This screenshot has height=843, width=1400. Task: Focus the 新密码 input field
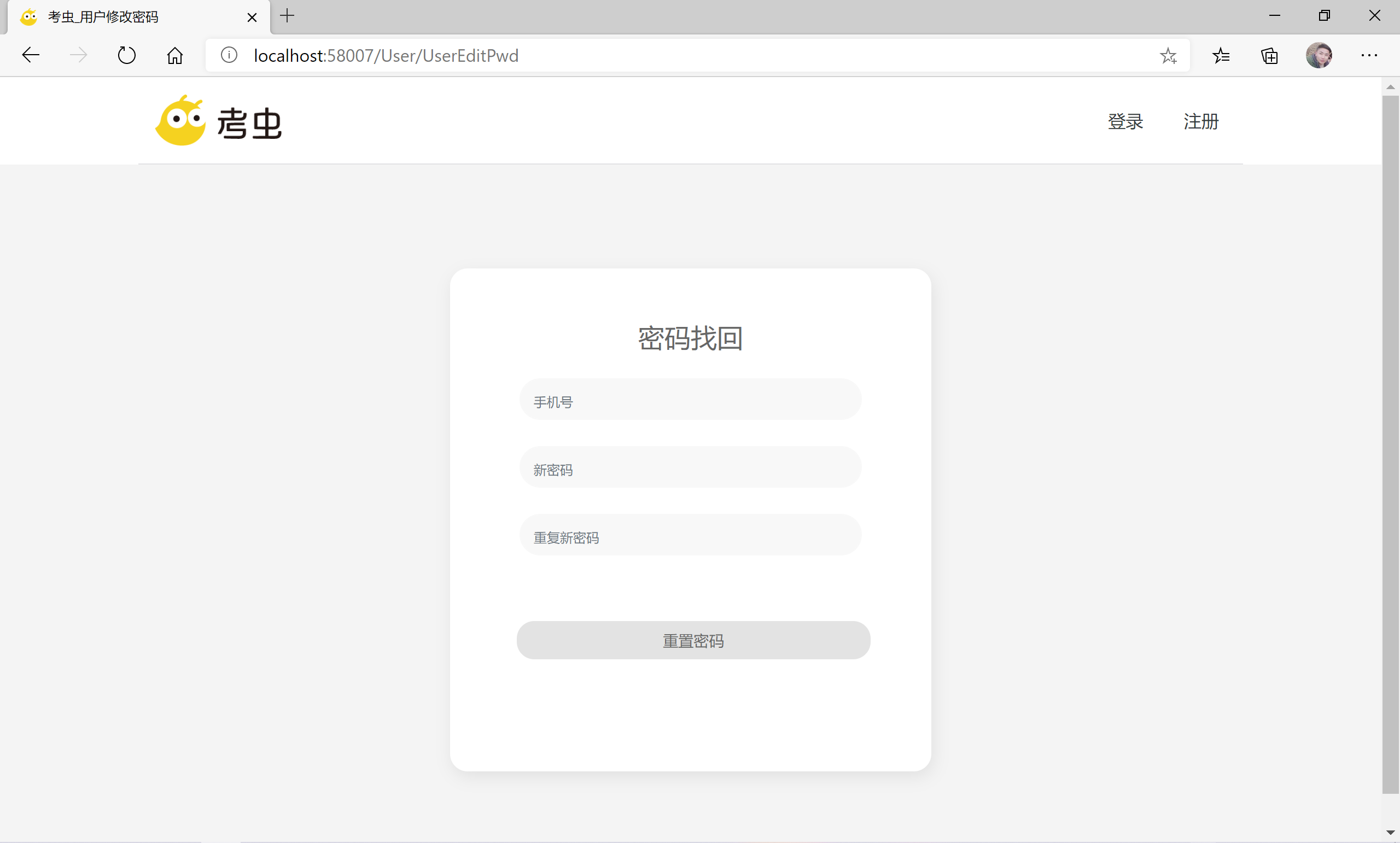click(x=690, y=467)
